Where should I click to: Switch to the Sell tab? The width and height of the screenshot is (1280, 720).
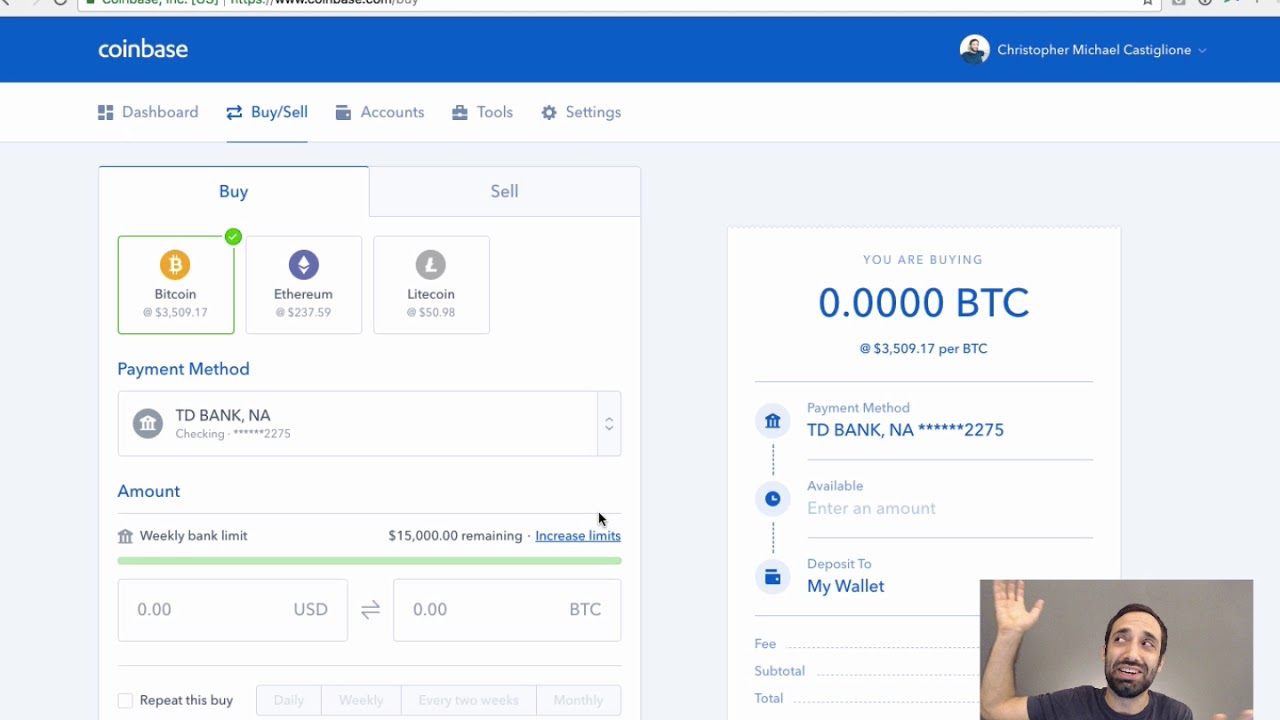[505, 191]
